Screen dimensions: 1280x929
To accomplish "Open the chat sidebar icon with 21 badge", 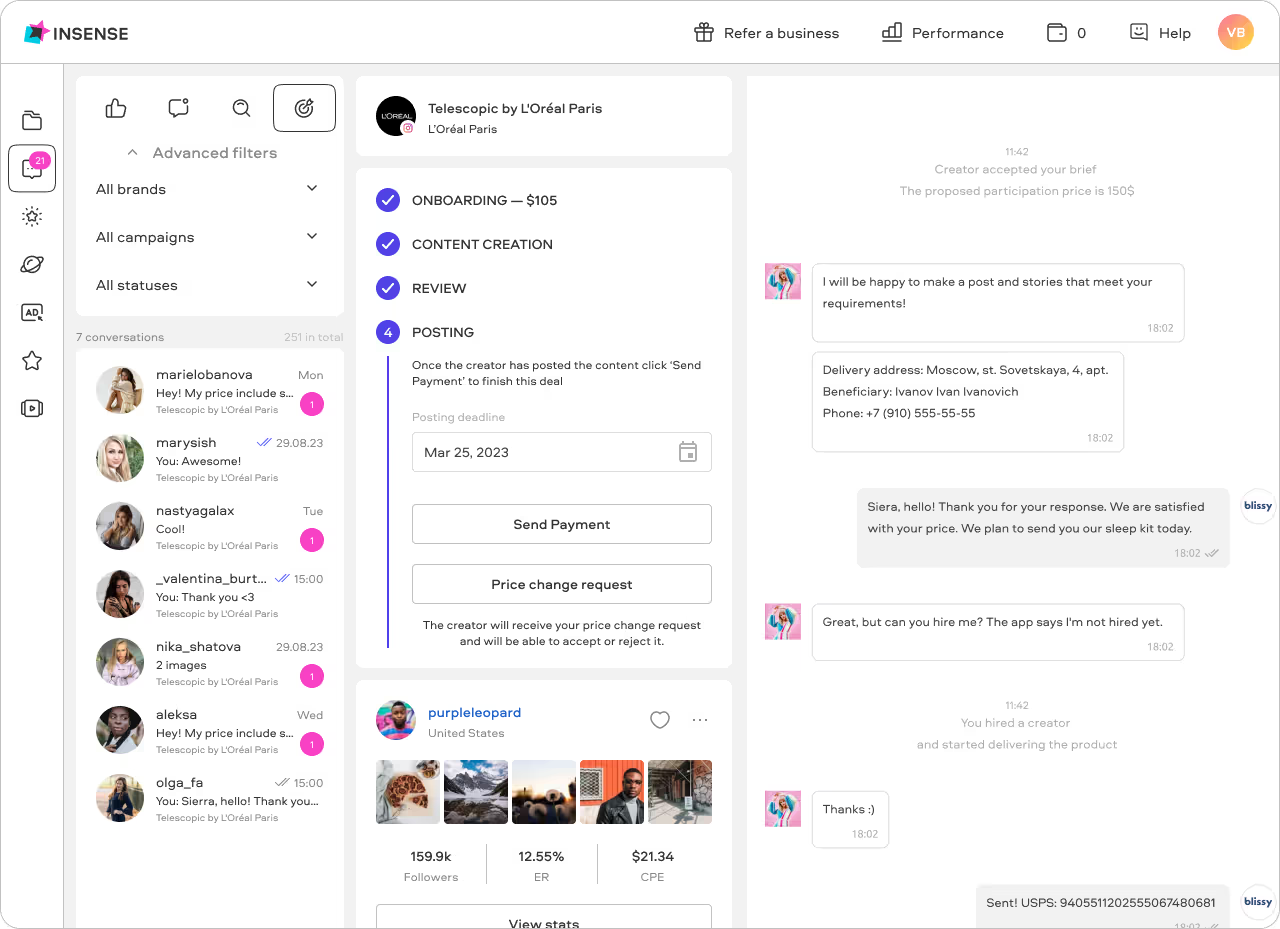I will coord(32,168).
